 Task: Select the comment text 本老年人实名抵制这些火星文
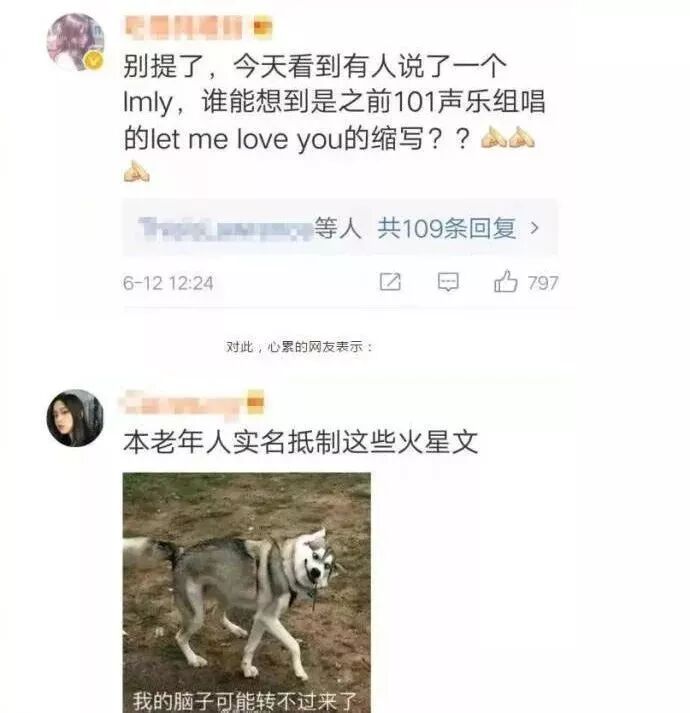pos(301,442)
